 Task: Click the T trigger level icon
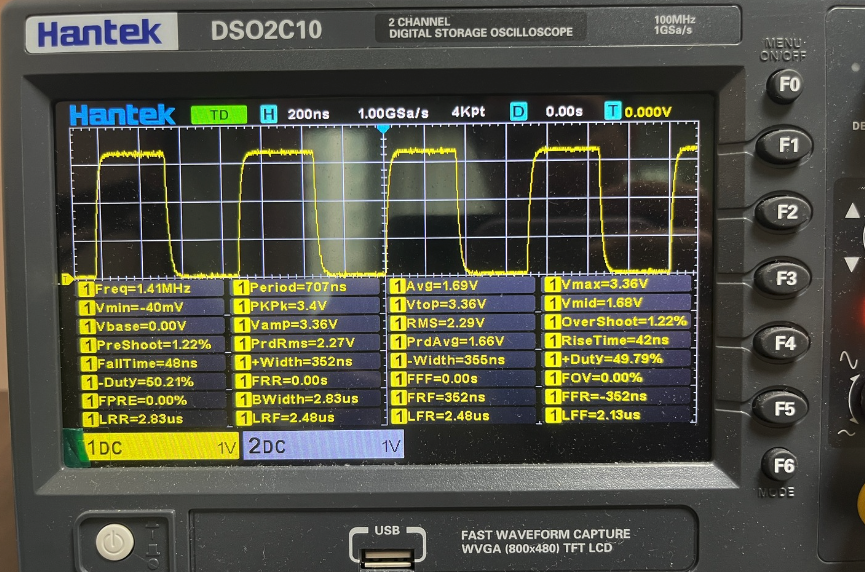tap(612, 111)
